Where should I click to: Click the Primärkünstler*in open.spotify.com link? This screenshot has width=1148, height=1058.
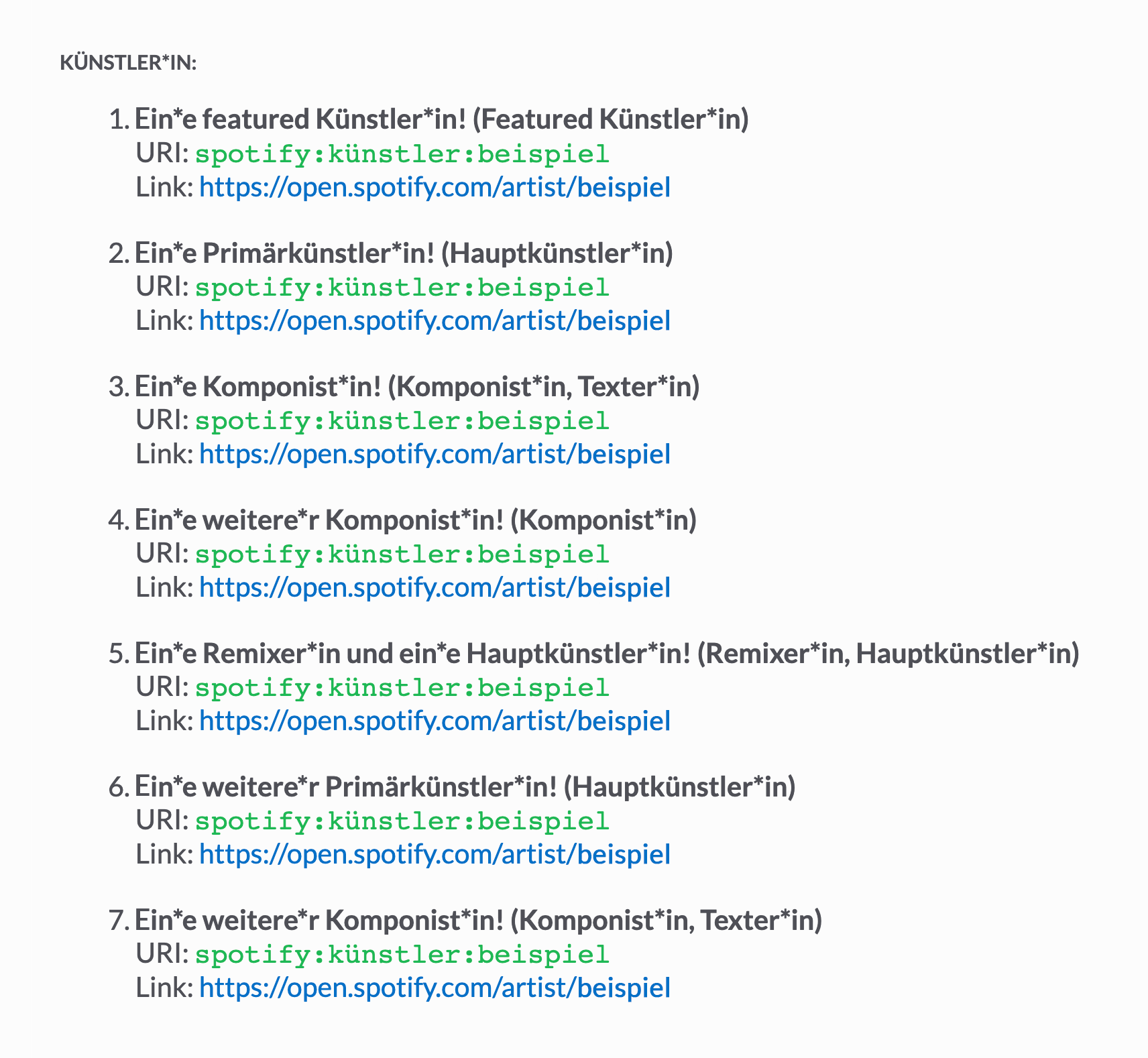pos(435,320)
